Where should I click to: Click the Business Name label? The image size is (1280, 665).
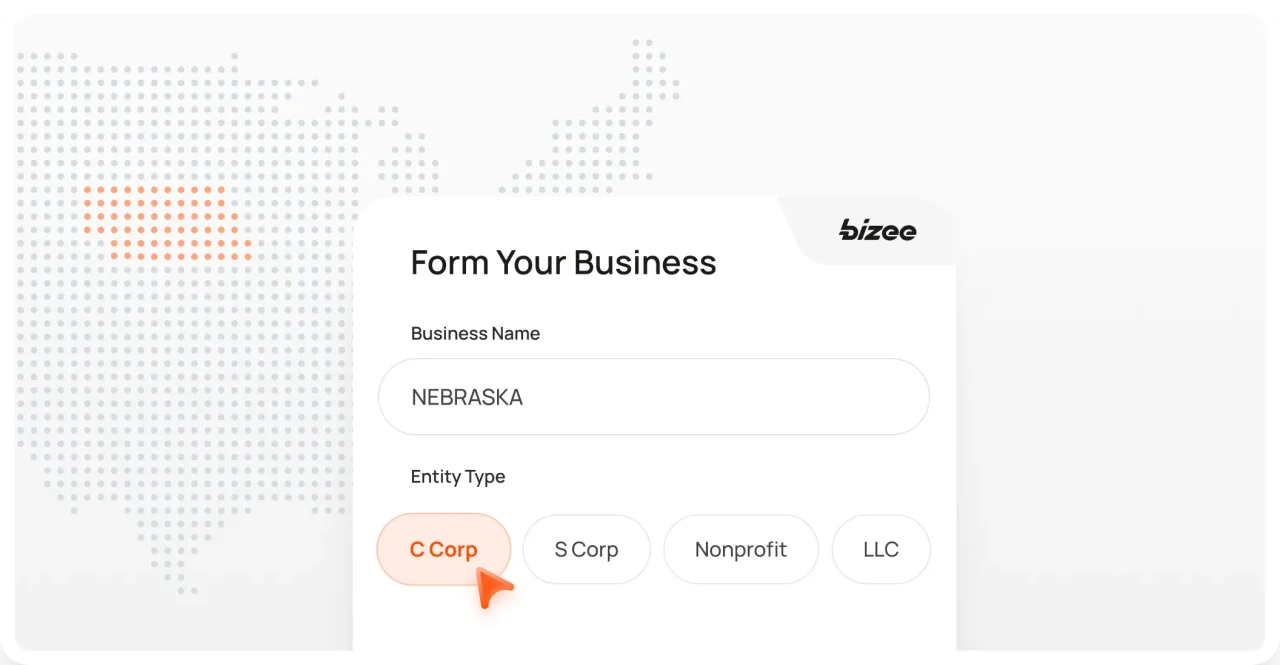tap(475, 333)
